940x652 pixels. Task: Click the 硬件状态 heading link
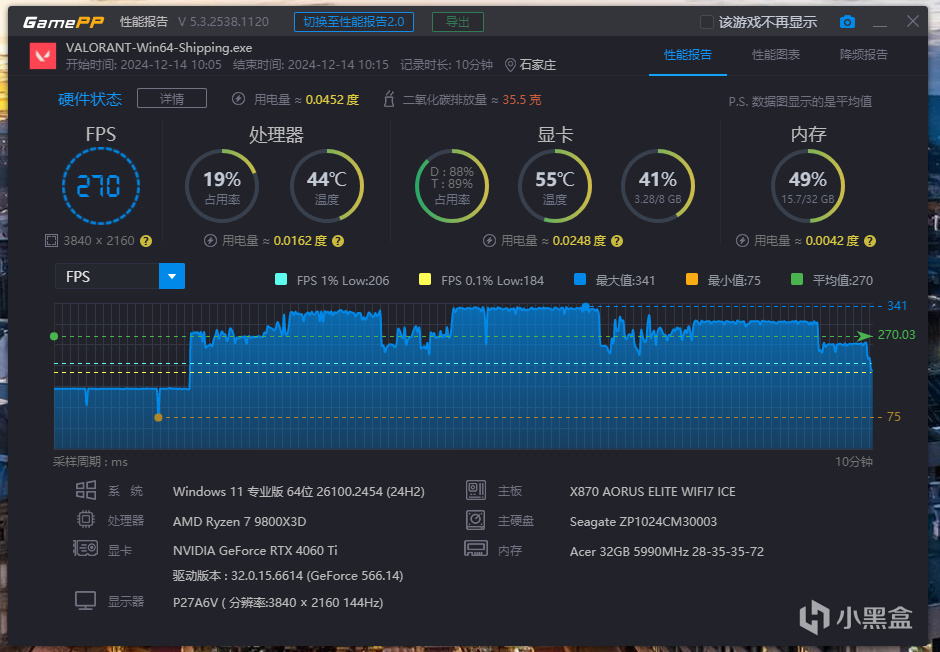90,99
